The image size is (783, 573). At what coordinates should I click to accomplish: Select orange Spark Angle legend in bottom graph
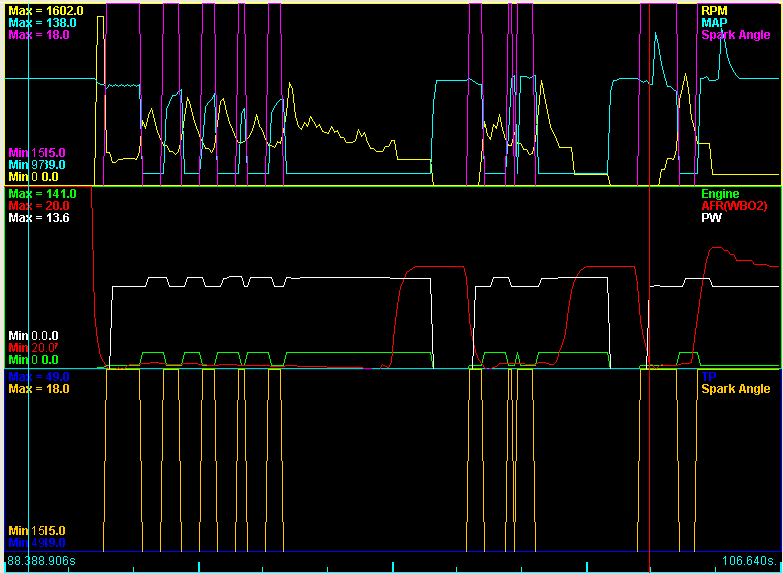(736, 388)
